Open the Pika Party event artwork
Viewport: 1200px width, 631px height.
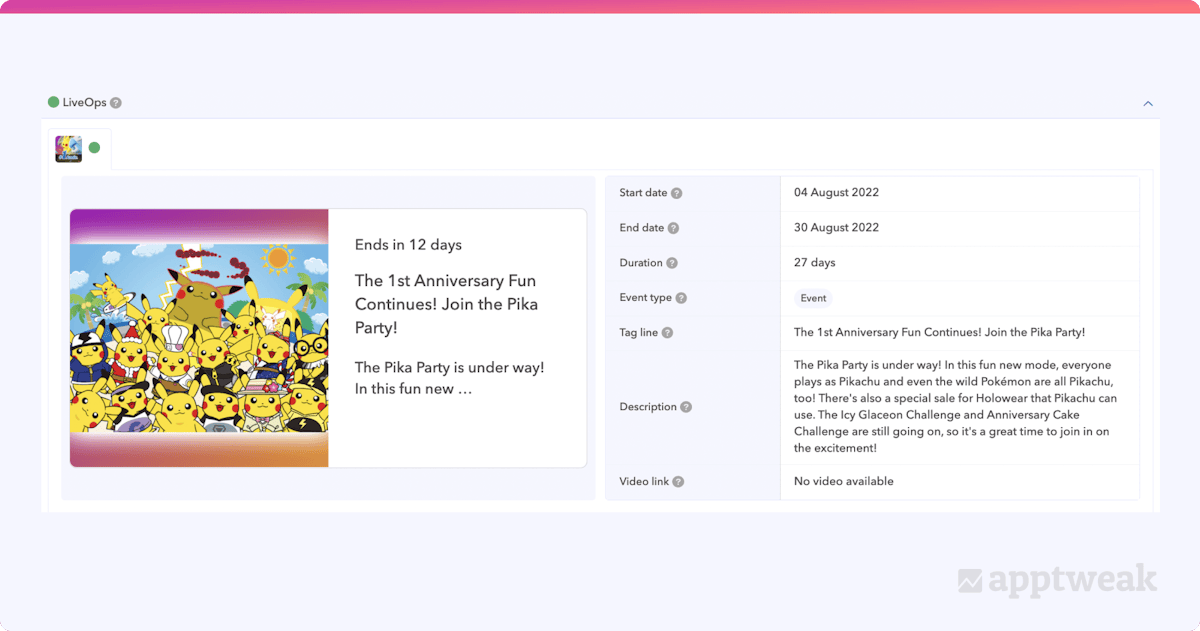point(199,338)
